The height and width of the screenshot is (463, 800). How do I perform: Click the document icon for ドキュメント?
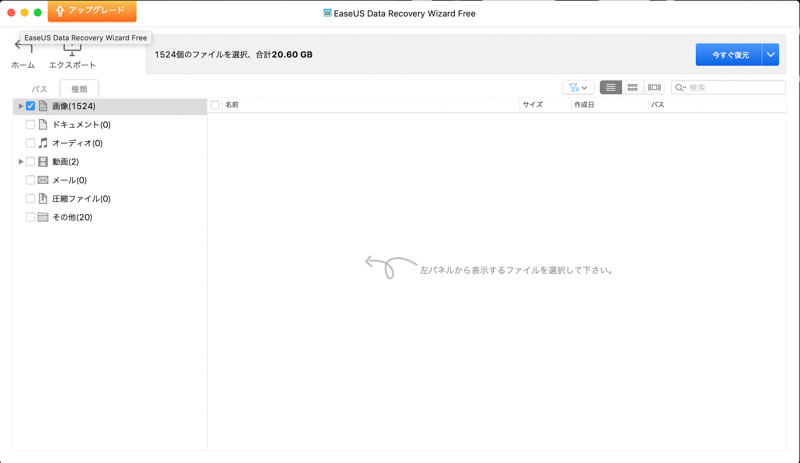(43, 125)
